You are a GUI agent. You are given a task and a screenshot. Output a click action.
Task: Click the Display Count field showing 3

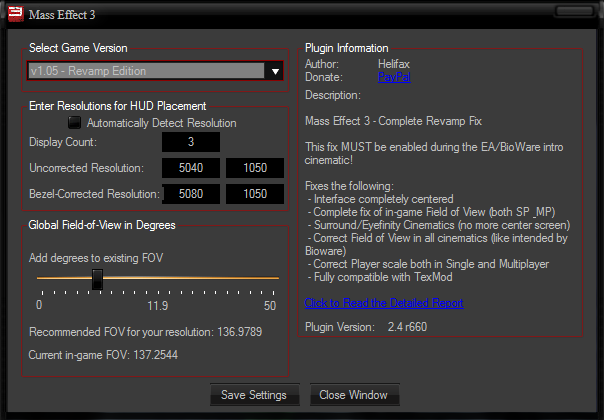coord(191,142)
